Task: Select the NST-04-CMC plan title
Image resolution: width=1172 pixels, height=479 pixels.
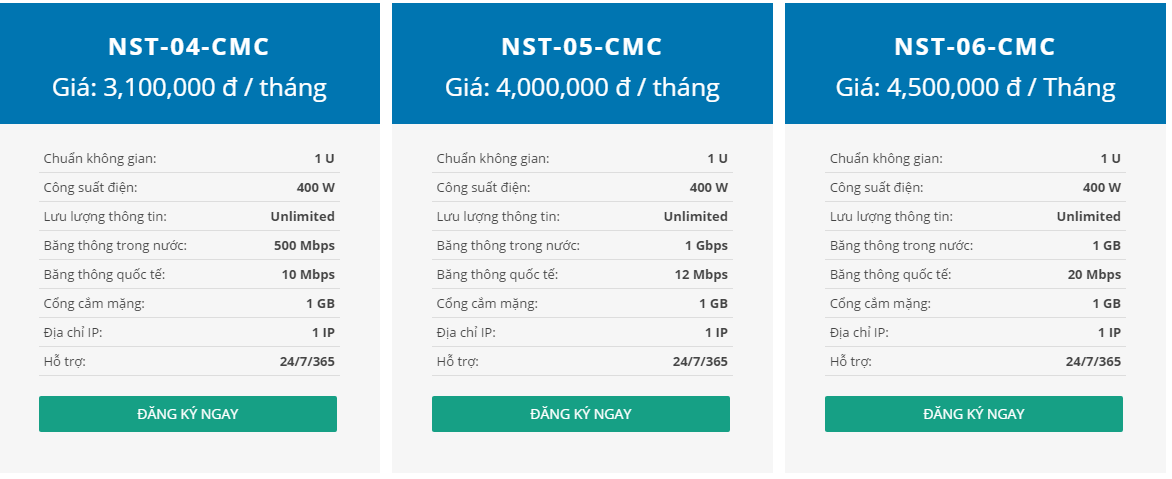Action: point(189,47)
